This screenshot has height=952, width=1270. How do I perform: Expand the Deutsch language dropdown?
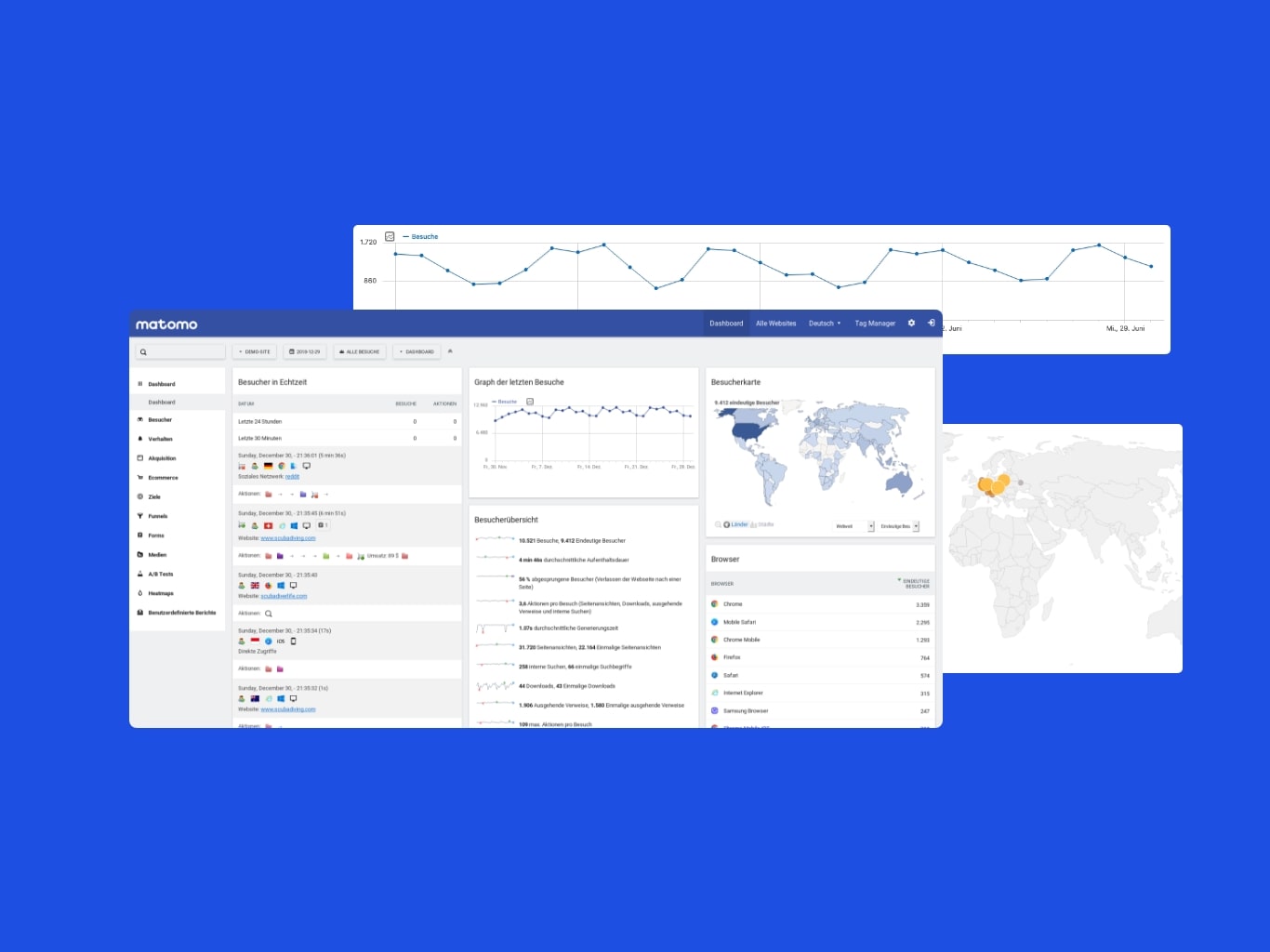tap(824, 324)
